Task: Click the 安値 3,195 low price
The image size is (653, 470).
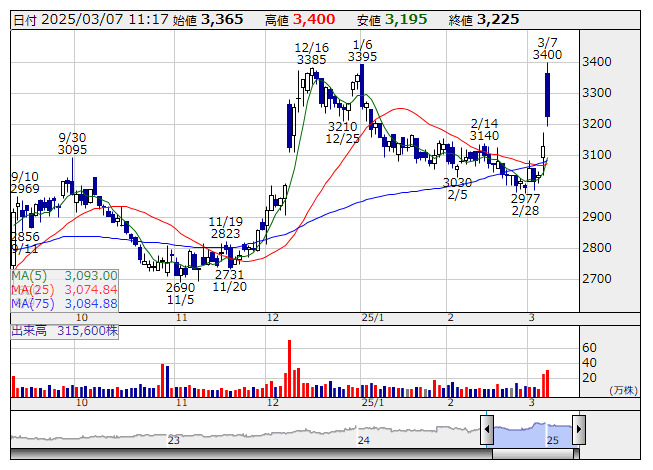Action: pyautogui.click(x=392, y=20)
